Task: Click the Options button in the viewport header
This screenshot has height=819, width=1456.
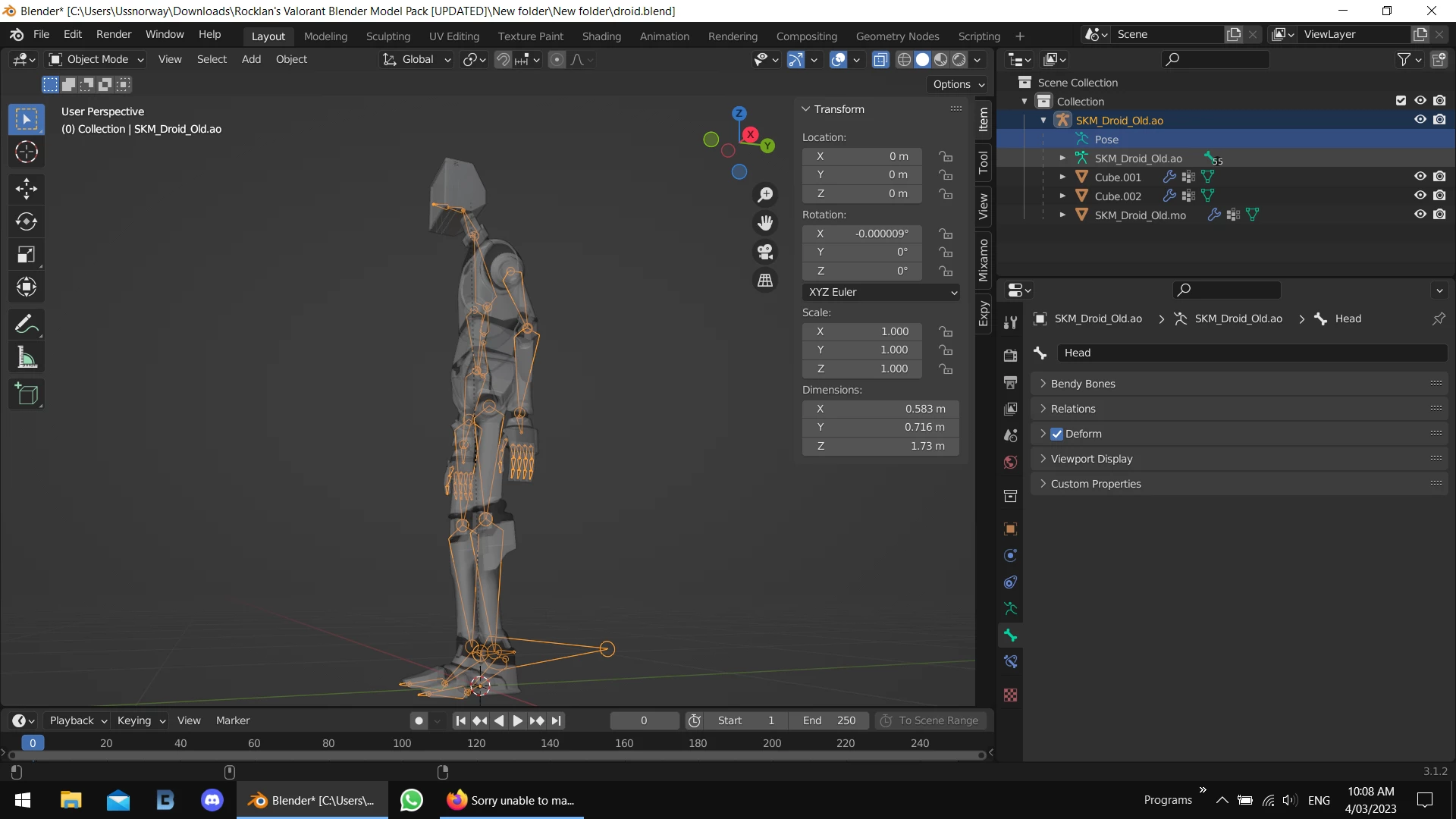Action: pos(959,84)
